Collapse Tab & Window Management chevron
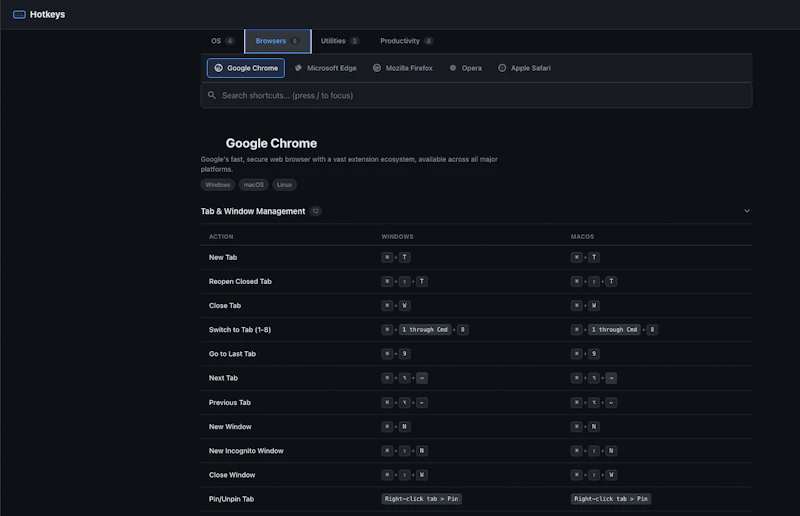This screenshot has width=800, height=516. 746,211
